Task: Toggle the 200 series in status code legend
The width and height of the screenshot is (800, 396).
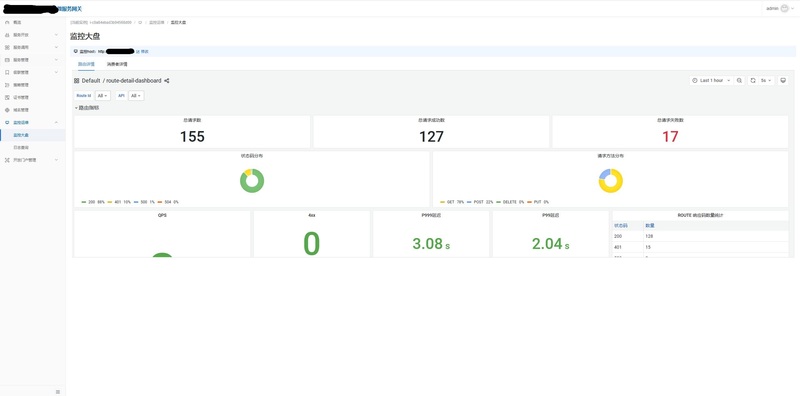Action: tap(93, 202)
